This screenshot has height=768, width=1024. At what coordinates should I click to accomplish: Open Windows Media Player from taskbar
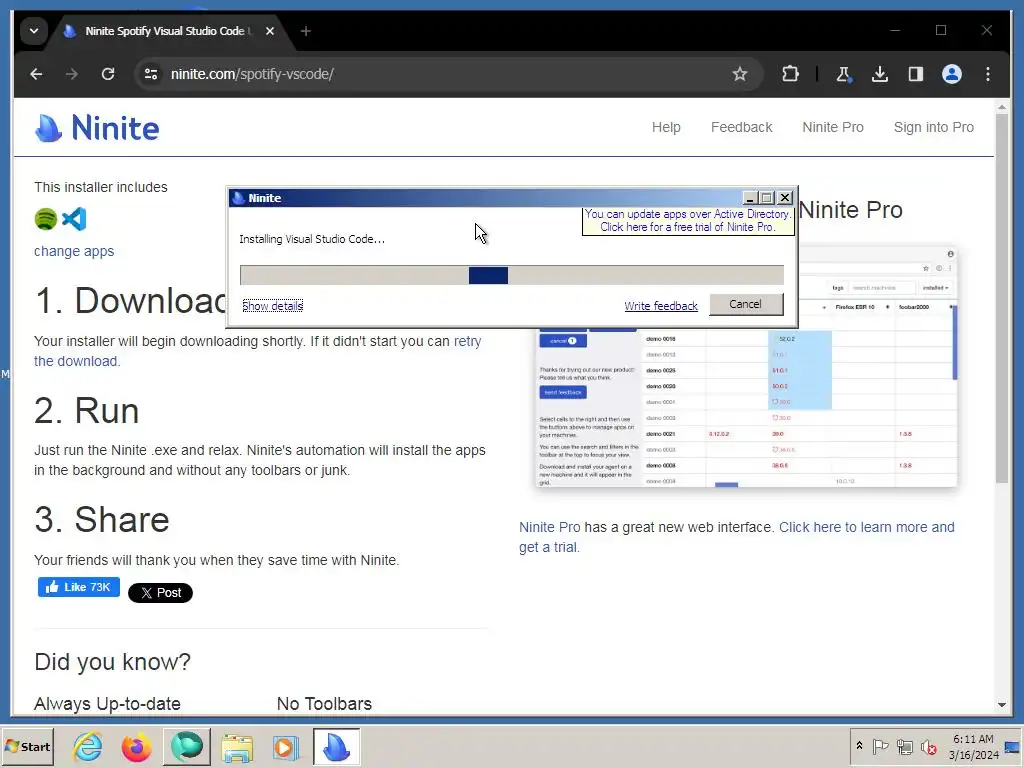pyautogui.click(x=285, y=746)
